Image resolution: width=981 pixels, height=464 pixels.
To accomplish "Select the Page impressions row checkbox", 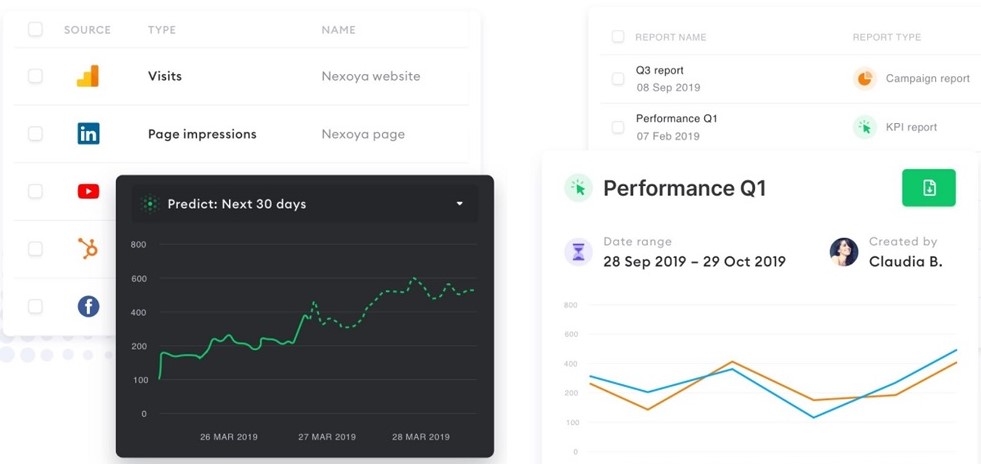I will tap(35, 134).
